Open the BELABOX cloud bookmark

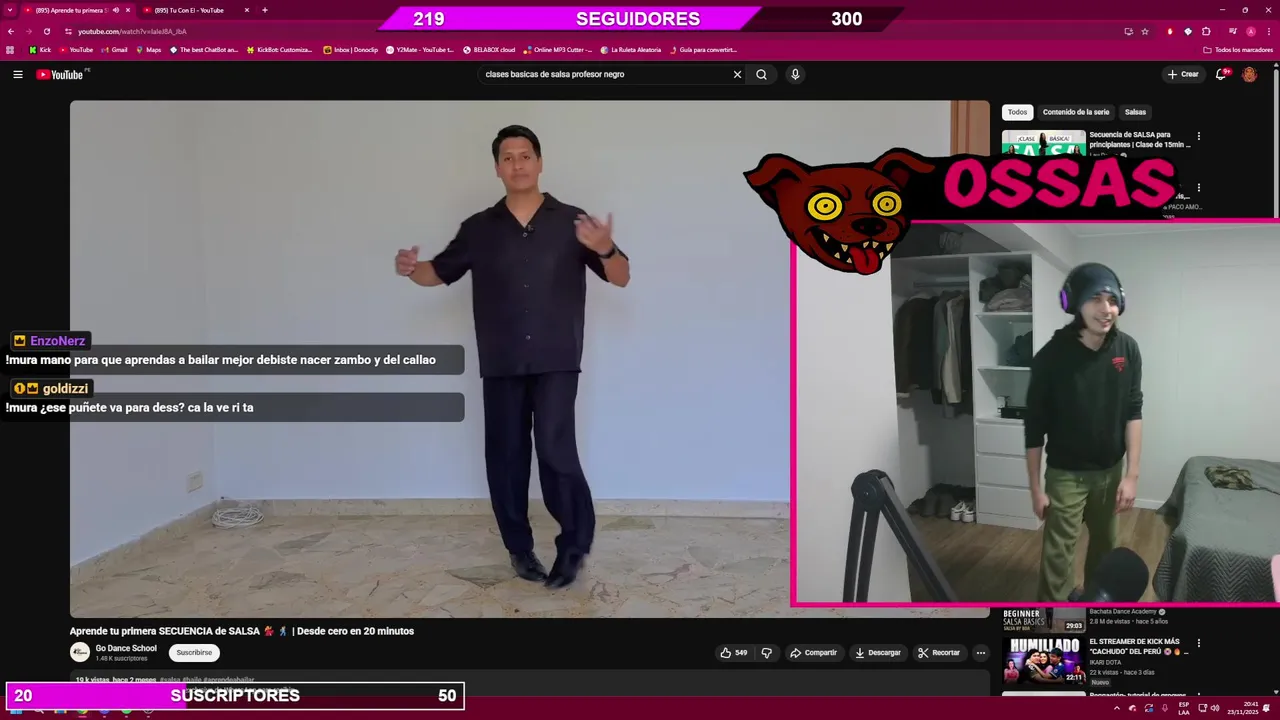pos(489,49)
